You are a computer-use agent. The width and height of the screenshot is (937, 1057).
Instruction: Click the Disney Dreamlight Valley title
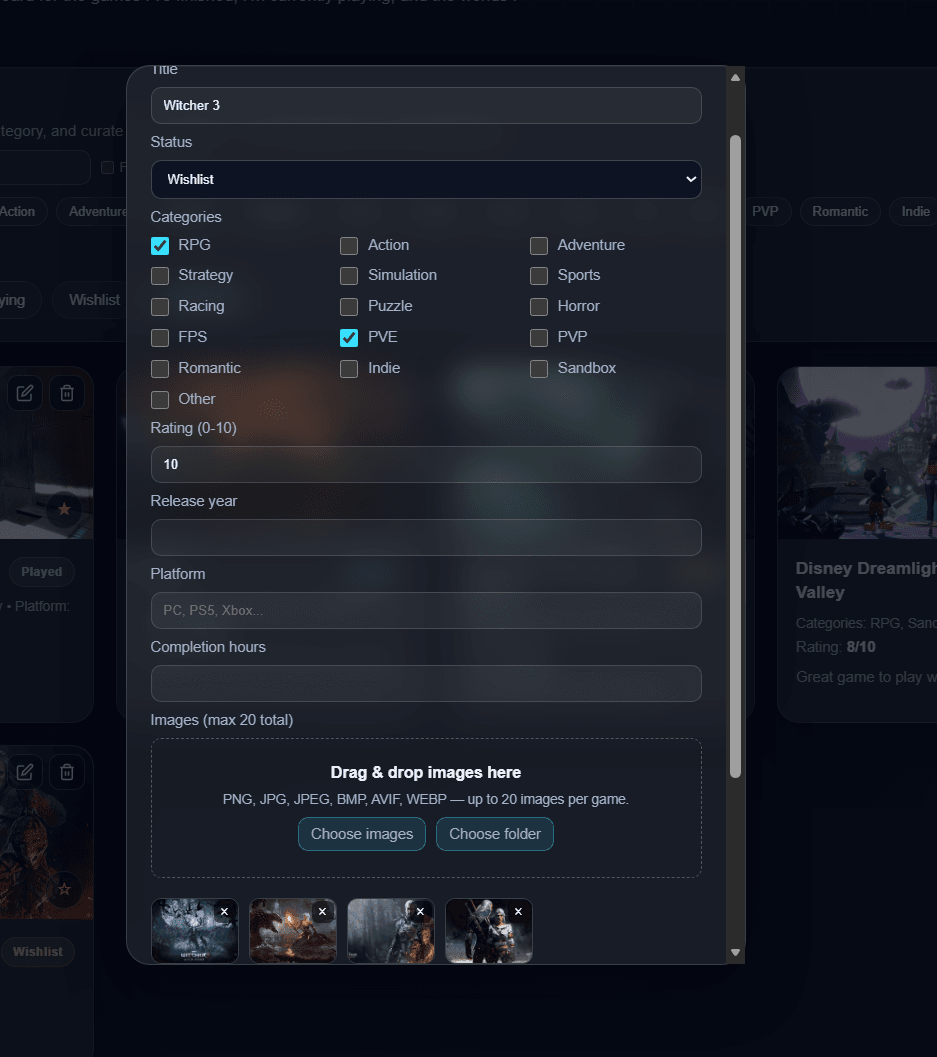pyautogui.click(x=866, y=580)
